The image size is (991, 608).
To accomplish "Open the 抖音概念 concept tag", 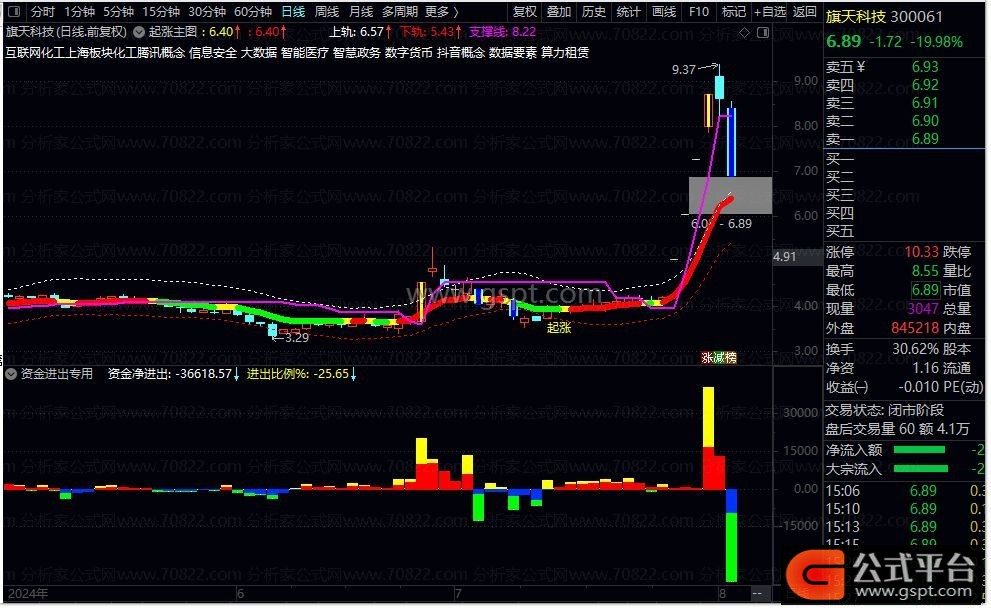I will pyautogui.click(x=461, y=52).
